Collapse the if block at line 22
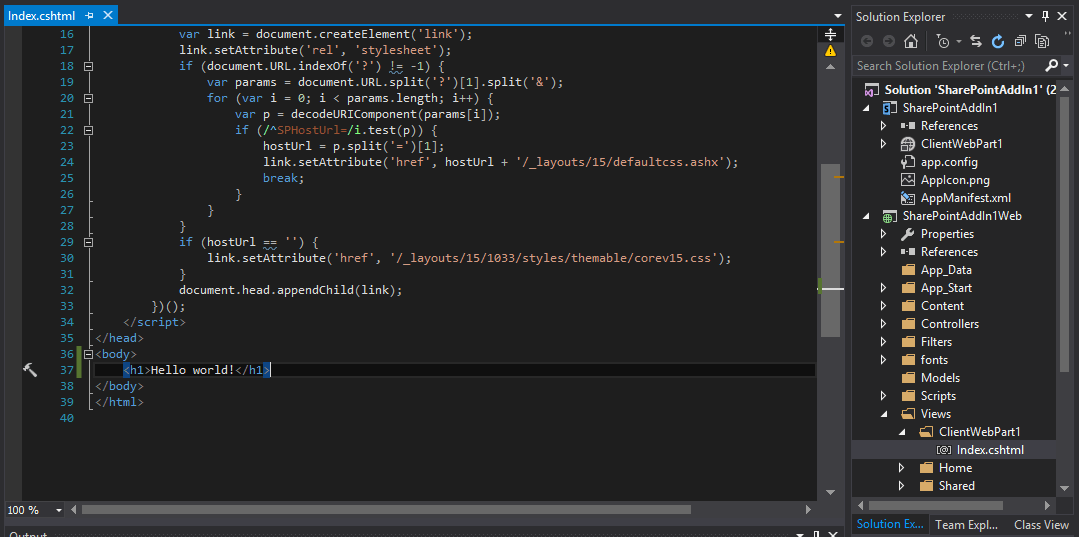The width and height of the screenshot is (1079, 537). click(x=87, y=130)
